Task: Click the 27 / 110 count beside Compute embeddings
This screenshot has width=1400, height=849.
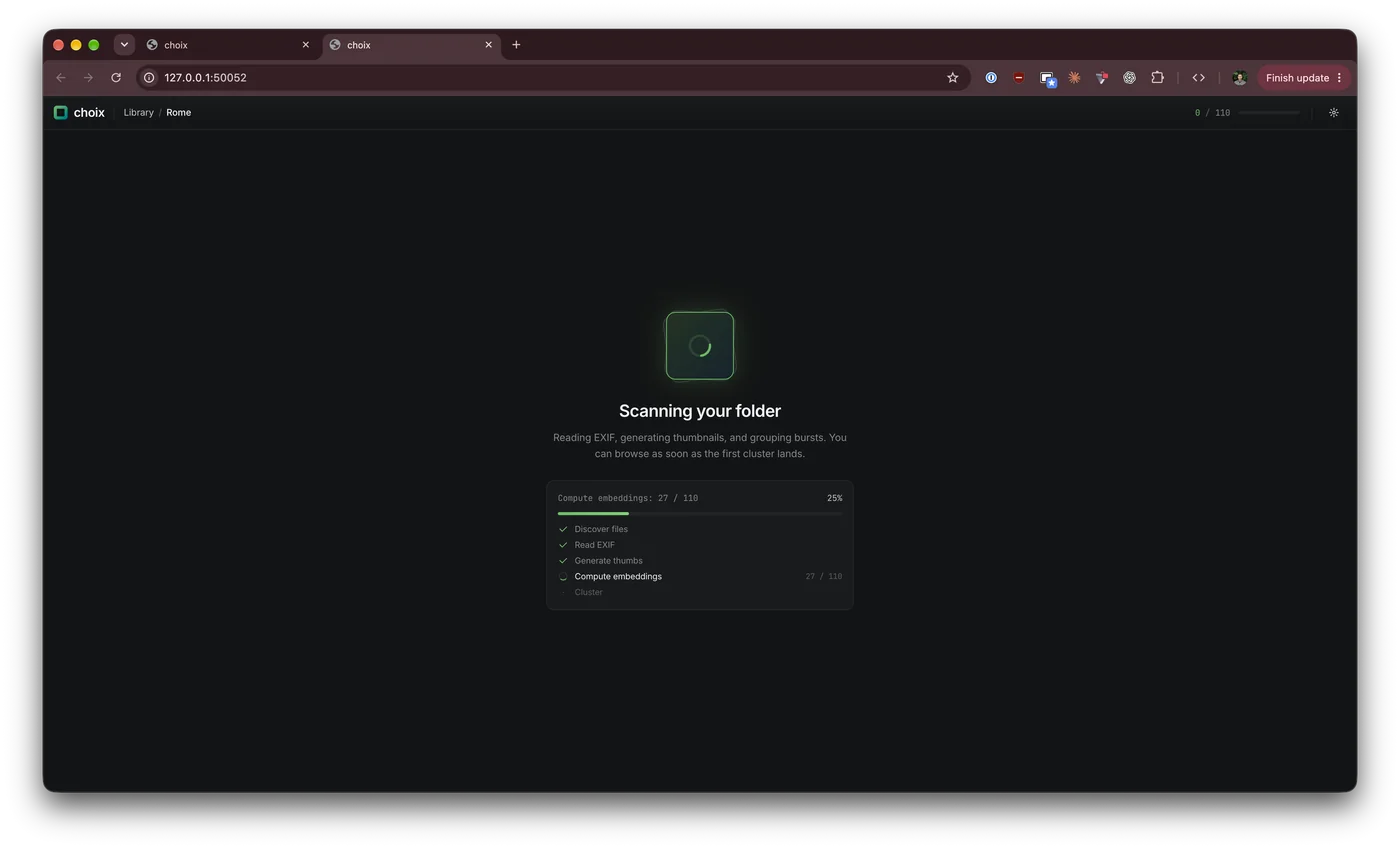Action: click(824, 577)
